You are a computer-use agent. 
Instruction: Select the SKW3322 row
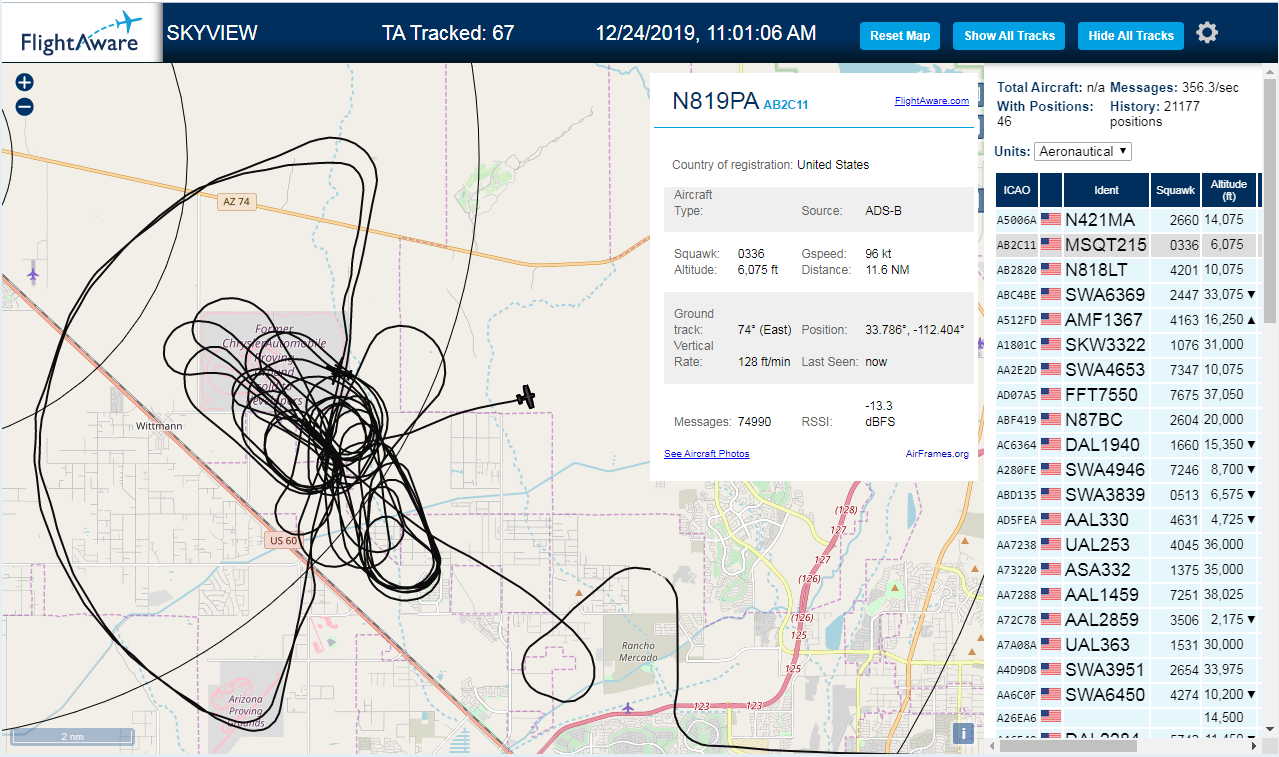pyautogui.click(x=1128, y=344)
